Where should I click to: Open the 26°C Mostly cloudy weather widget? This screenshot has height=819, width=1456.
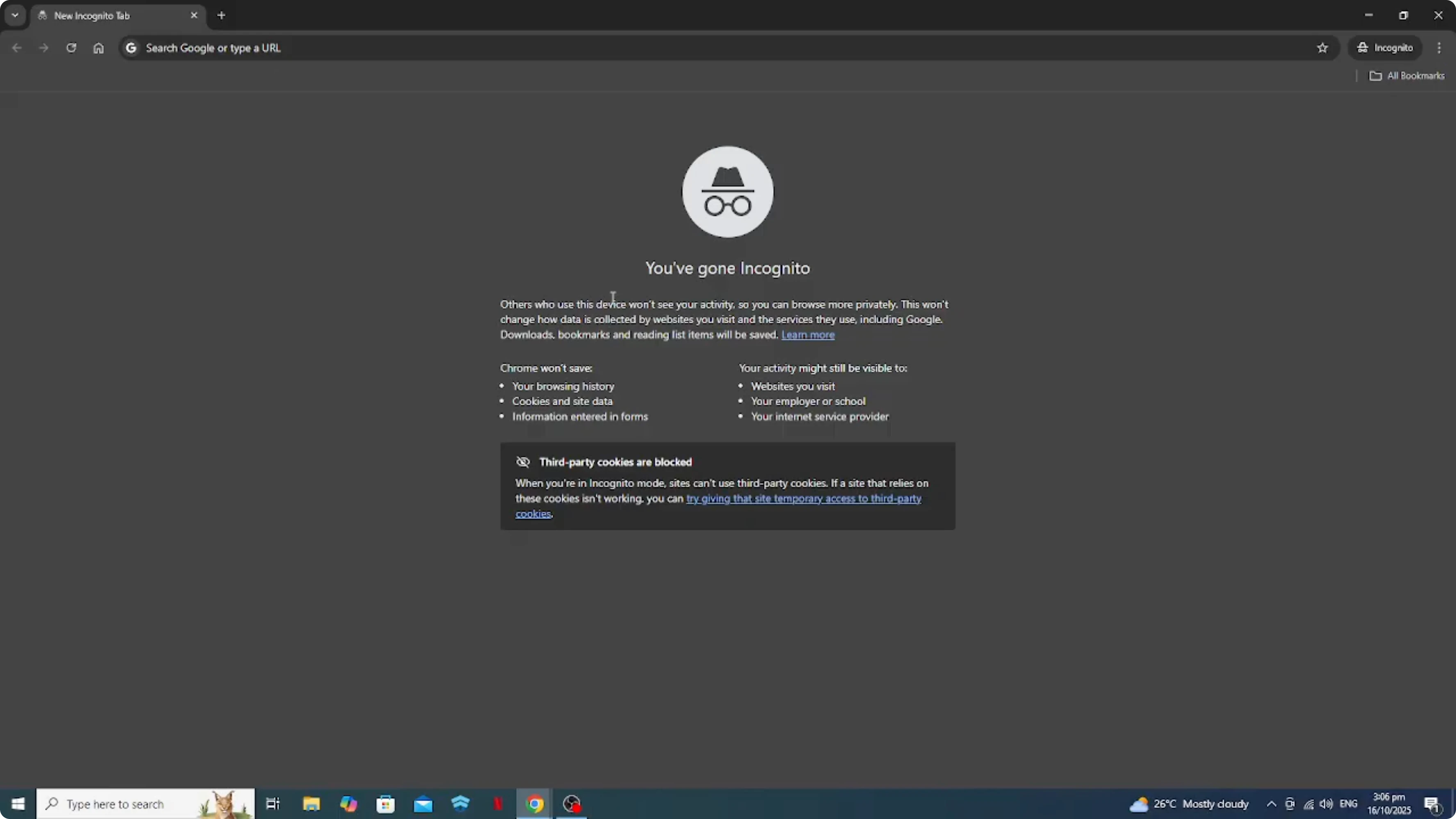point(1189,804)
